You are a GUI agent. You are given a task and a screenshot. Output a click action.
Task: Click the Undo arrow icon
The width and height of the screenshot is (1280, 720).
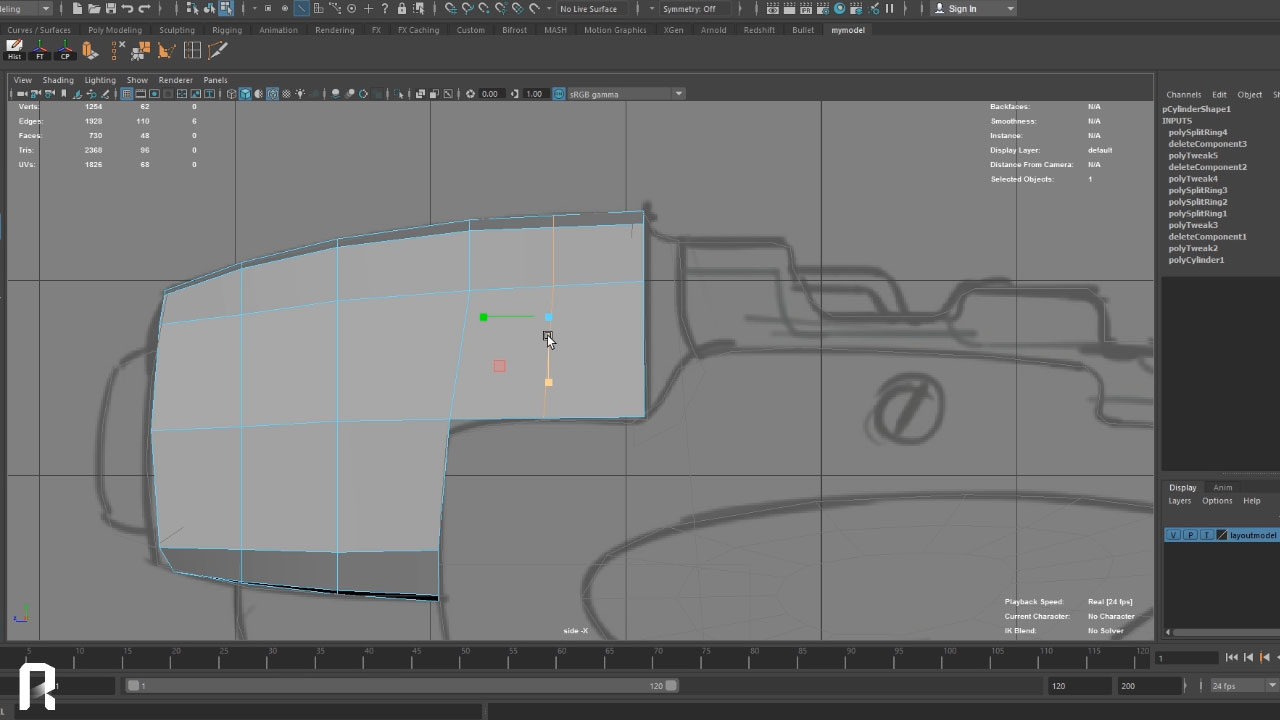(127, 9)
